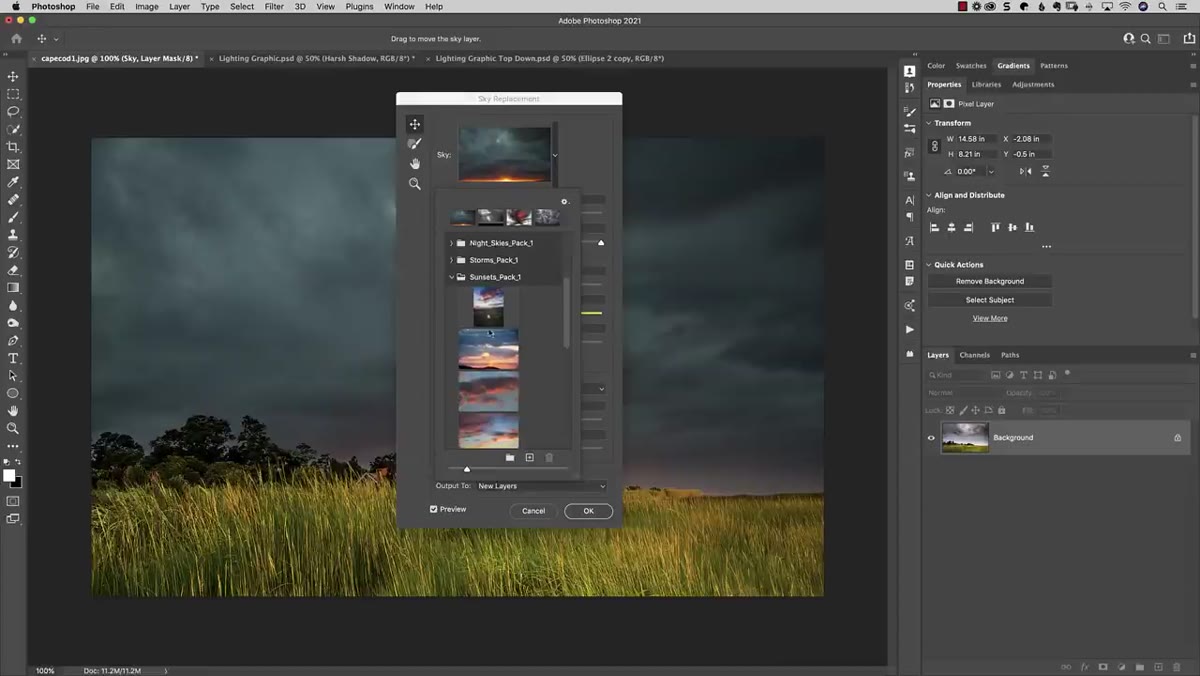Screen dimensions: 1200x676
Task: Collapse Align and Distribute section
Action: pyautogui.click(x=929, y=195)
